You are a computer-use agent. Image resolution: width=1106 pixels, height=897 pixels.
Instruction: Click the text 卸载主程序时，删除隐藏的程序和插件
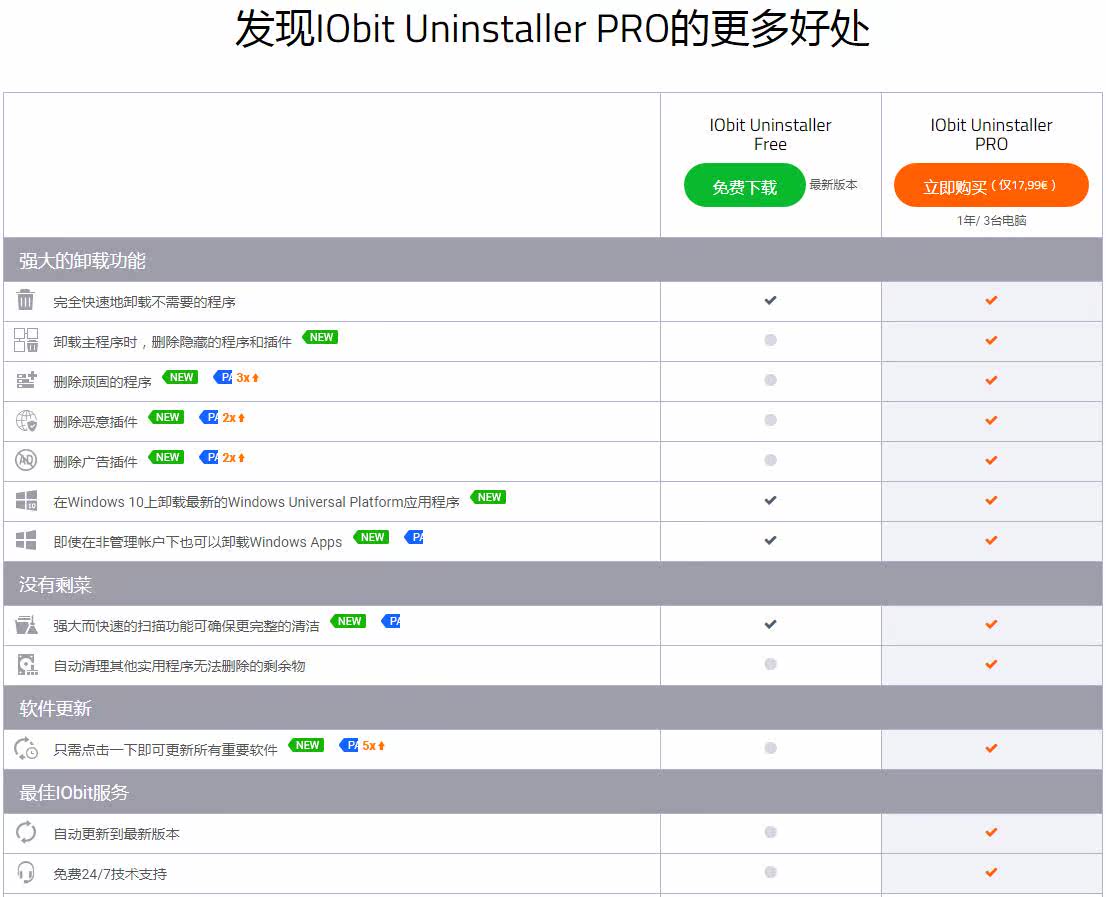(x=172, y=342)
